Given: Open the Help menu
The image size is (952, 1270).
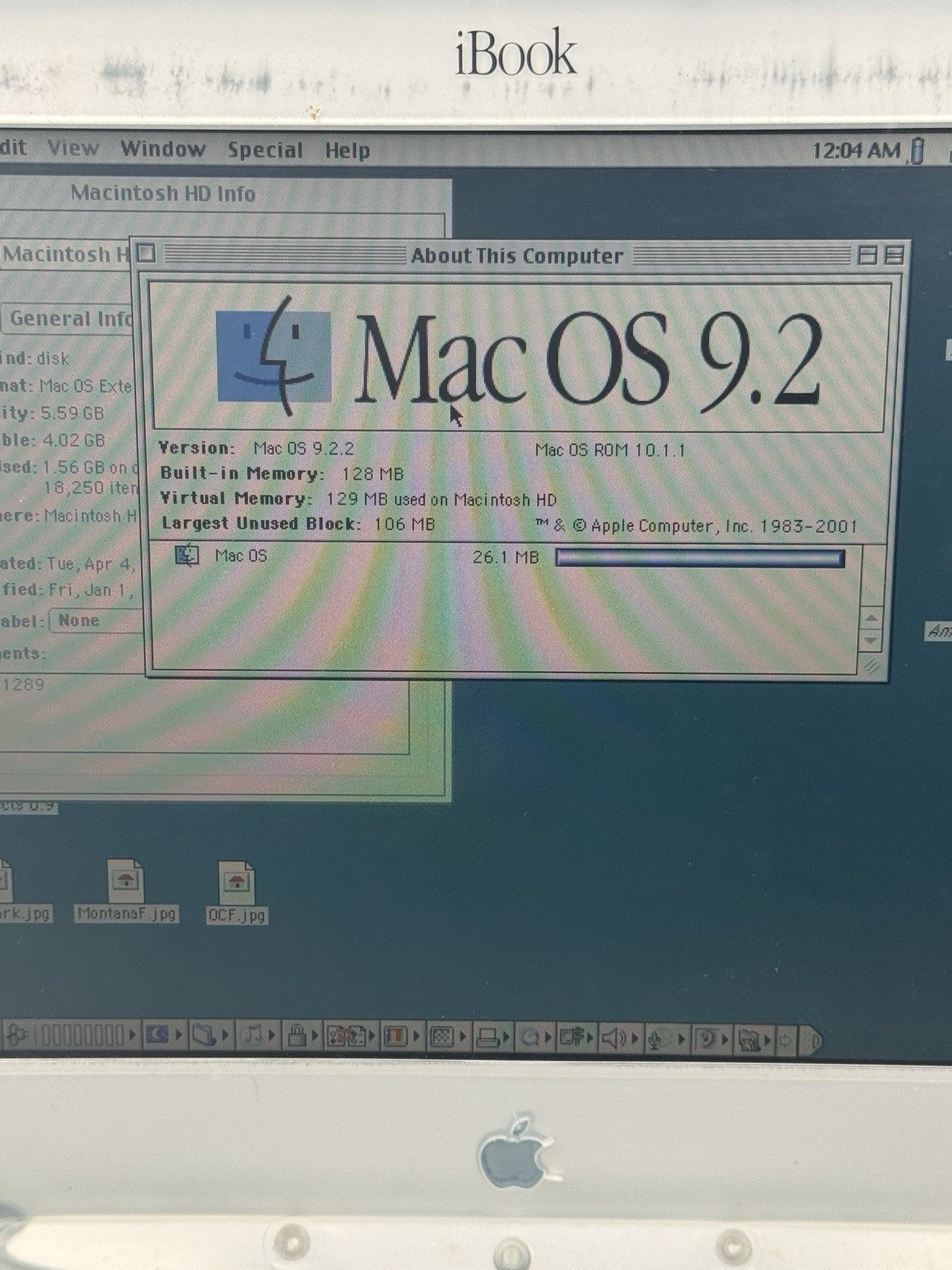Looking at the screenshot, I should click(347, 151).
